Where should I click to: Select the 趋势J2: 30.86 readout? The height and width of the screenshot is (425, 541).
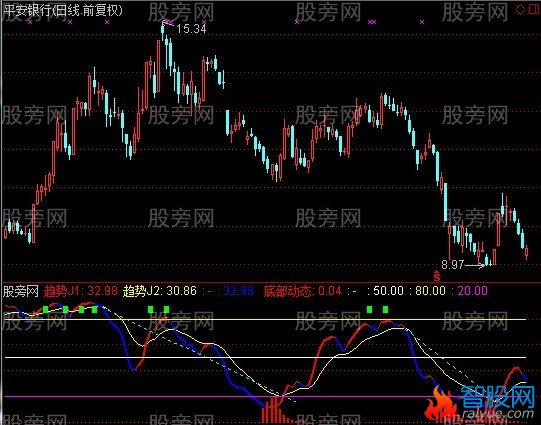tap(160, 291)
